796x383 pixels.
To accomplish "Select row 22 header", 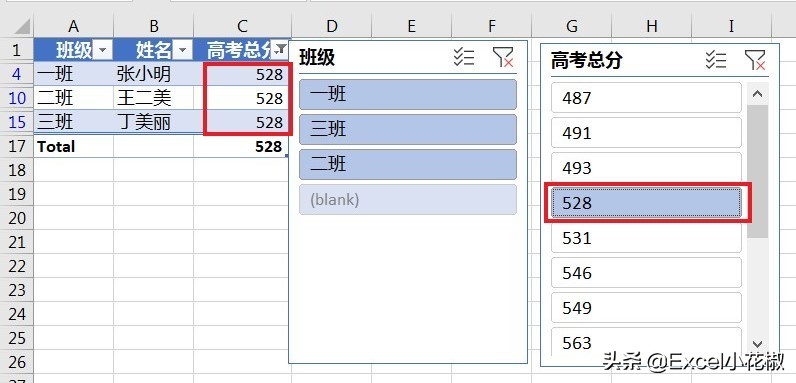I will point(17,266).
